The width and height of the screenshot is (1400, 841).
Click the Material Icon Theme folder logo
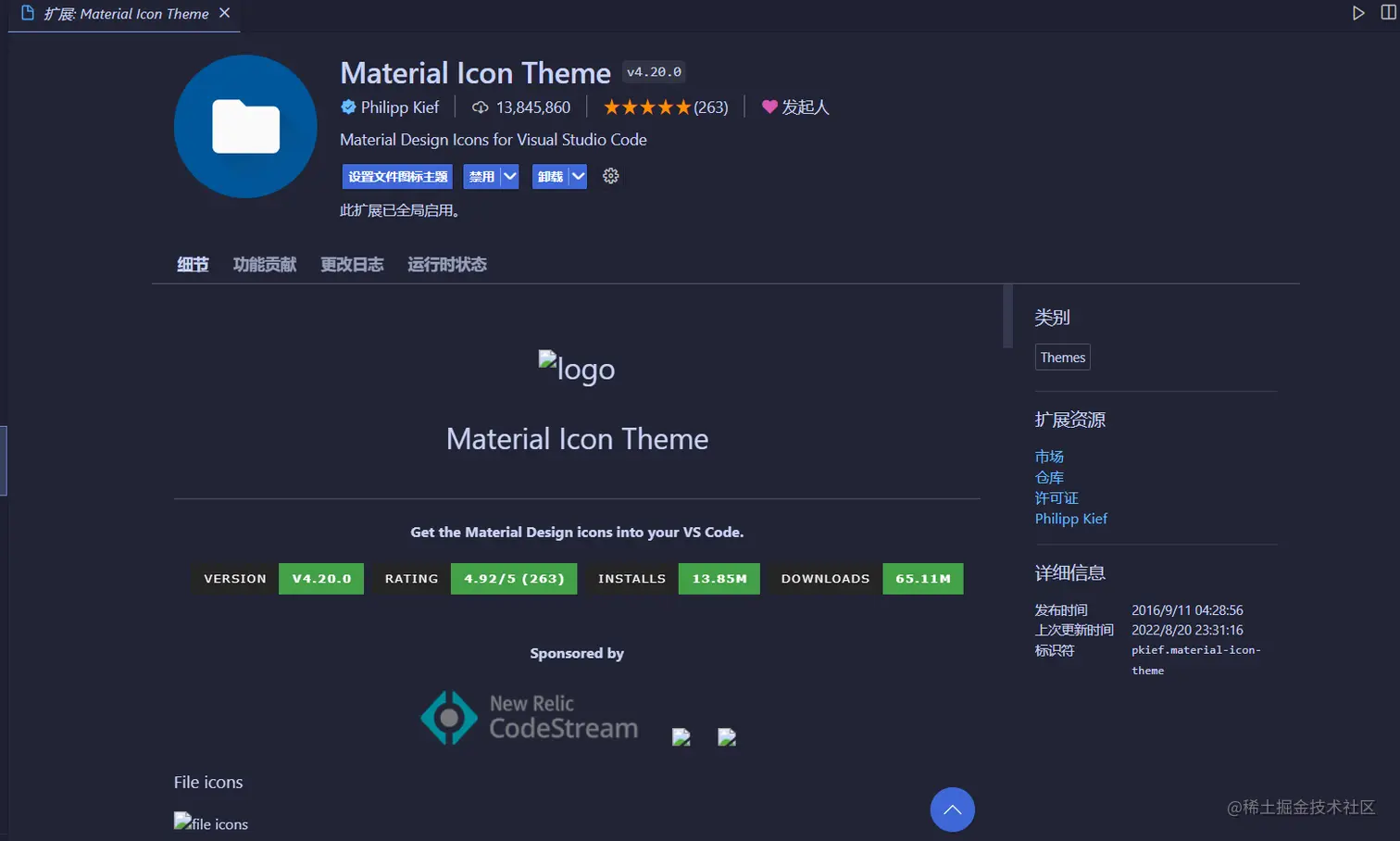click(x=245, y=126)
